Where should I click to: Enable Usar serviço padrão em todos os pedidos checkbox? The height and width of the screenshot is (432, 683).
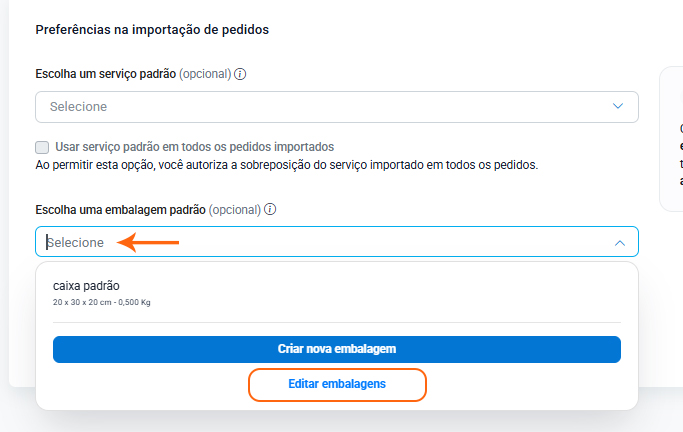coord(42,147)
